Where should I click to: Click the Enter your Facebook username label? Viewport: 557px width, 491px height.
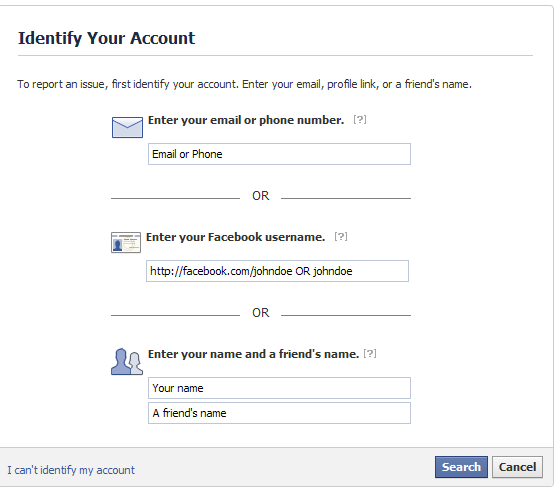click(236, 237)
